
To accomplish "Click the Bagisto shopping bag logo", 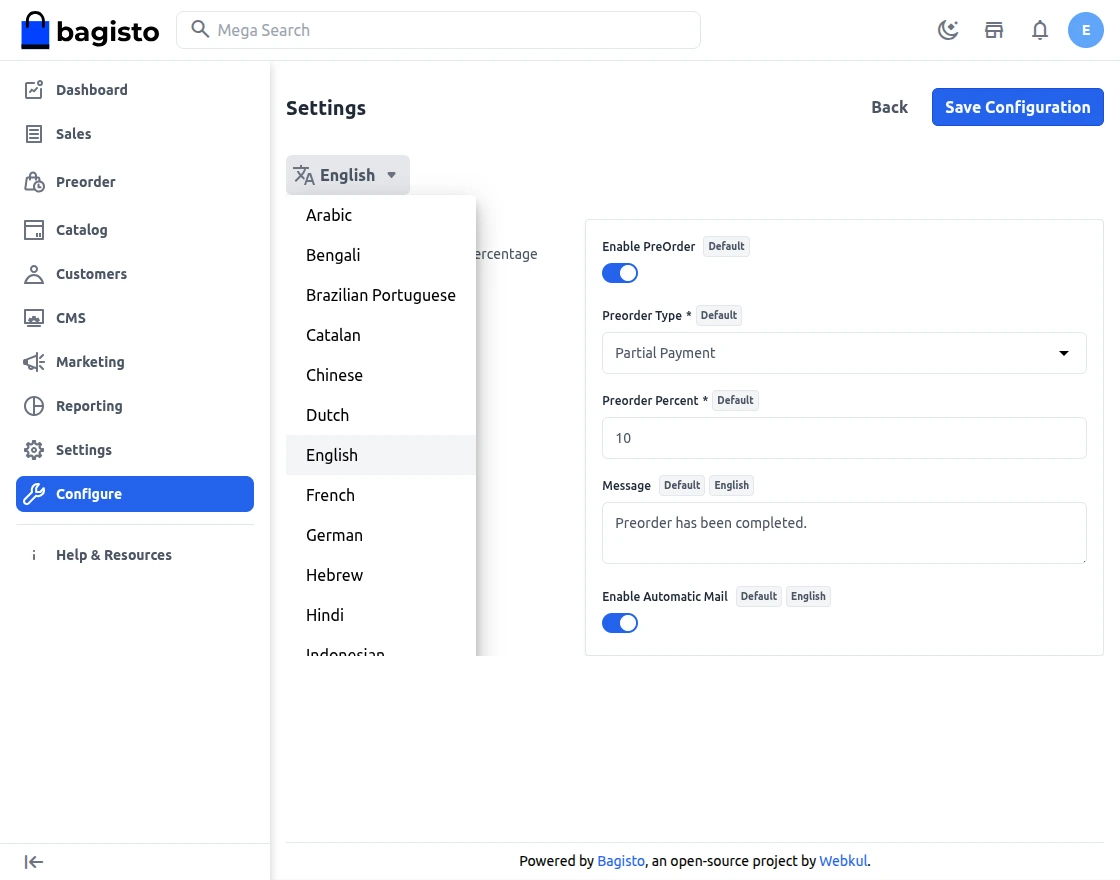I will click(x=35, y=31).
